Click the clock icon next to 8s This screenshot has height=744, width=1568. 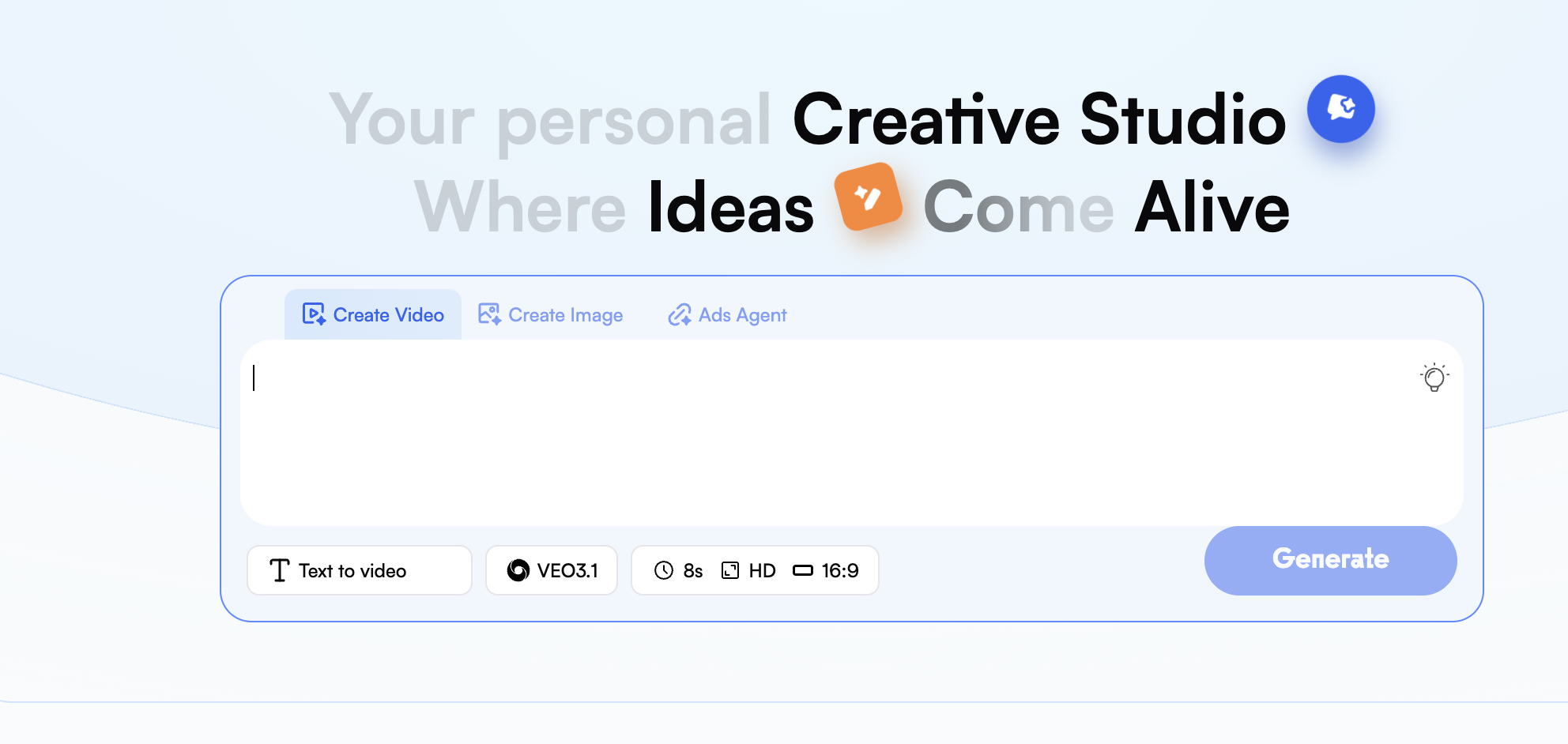pyautogui.click(x=664, y=570)
